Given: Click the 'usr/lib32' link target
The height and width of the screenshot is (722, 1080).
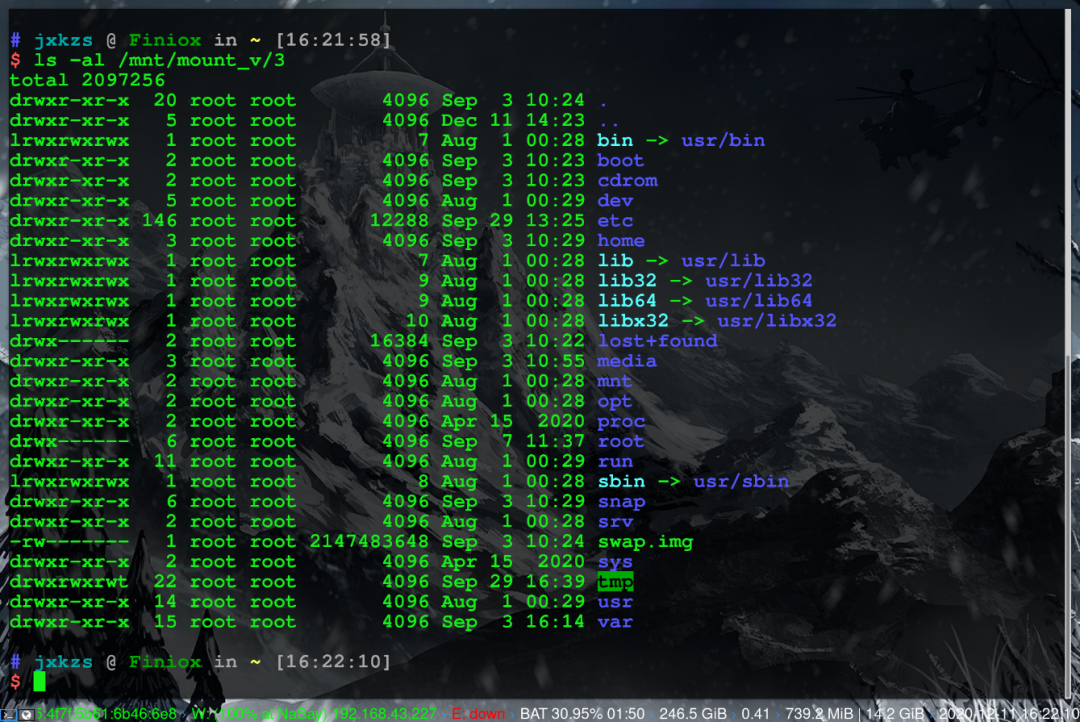Looking at the screenshot, I should point(759,280).
